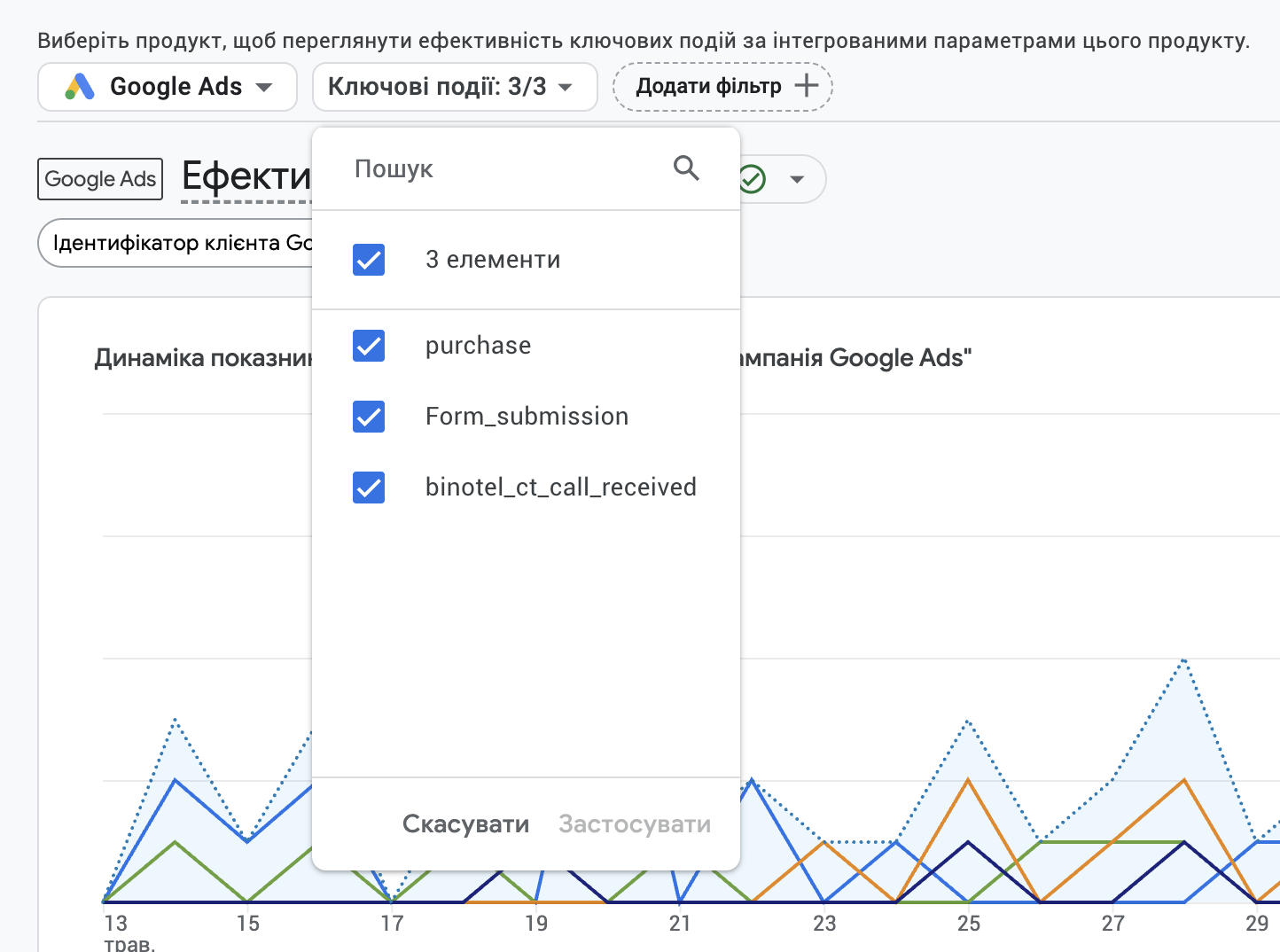This screenshot has width=1280, height=952.
Task: Uncheck the purchase checkbox
Action: pos(369,346)
